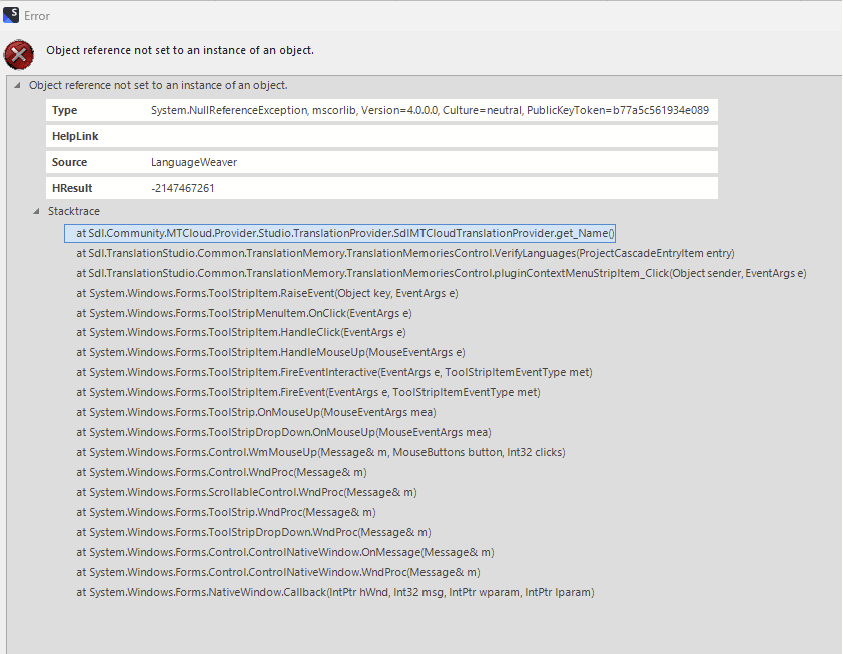The width and height of the screenshot is (843, 654).
Task: Click the Error window title text
Action: point(37,16)
